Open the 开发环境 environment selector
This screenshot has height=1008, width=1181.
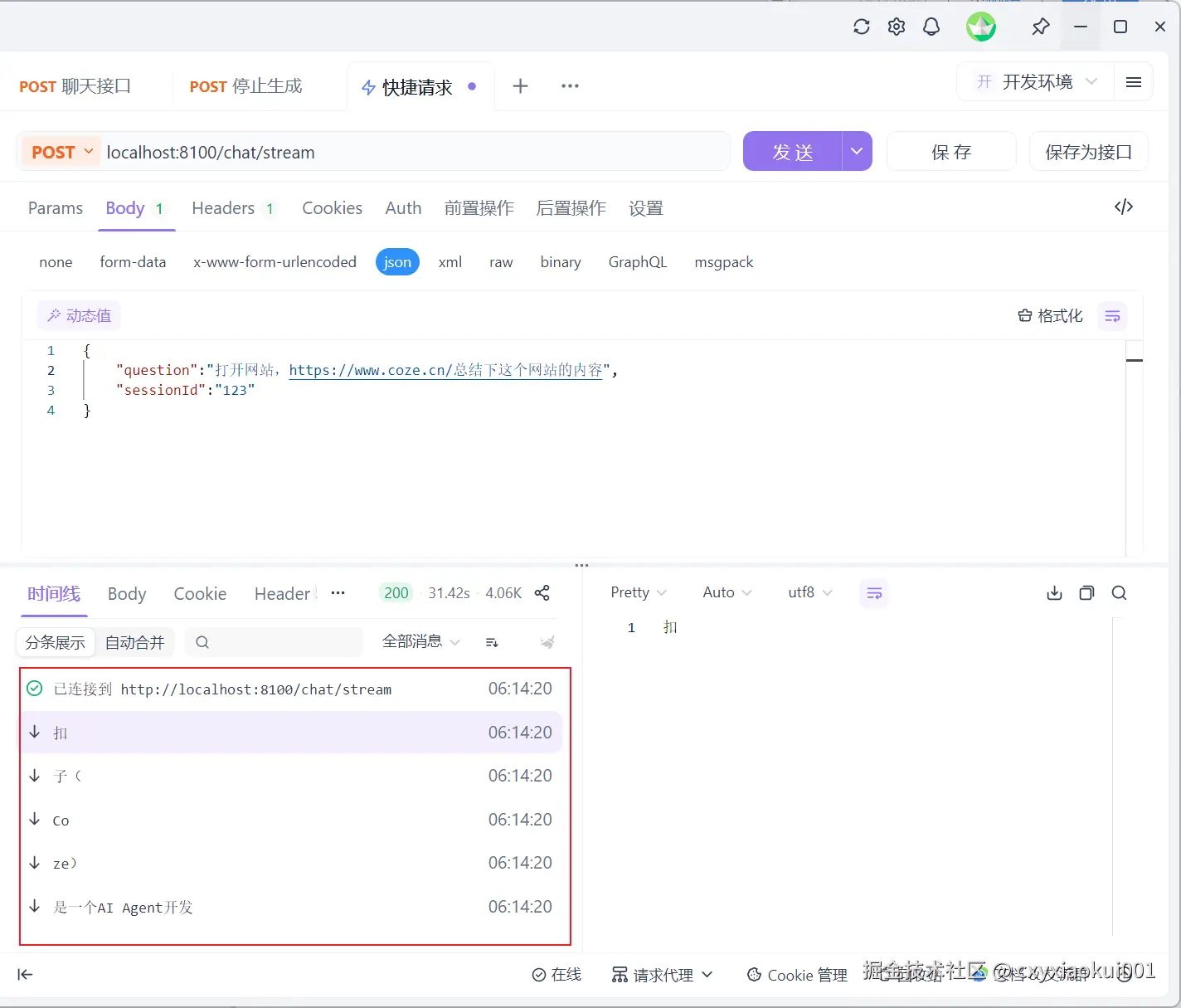click(1036, 81)
